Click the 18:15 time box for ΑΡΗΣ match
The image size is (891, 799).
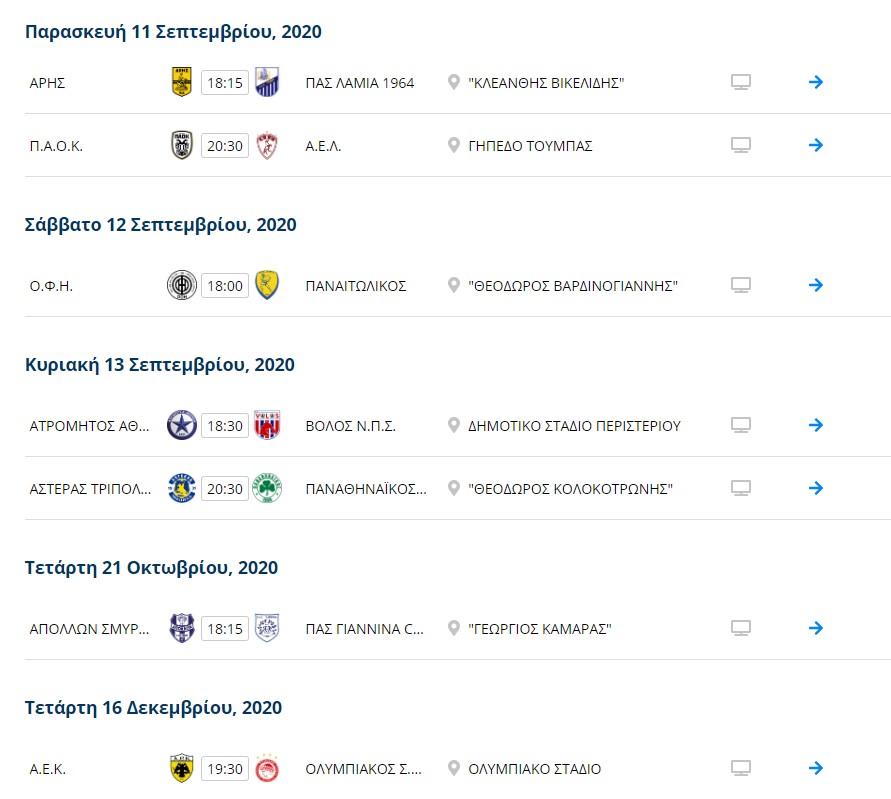pos(225,83)
